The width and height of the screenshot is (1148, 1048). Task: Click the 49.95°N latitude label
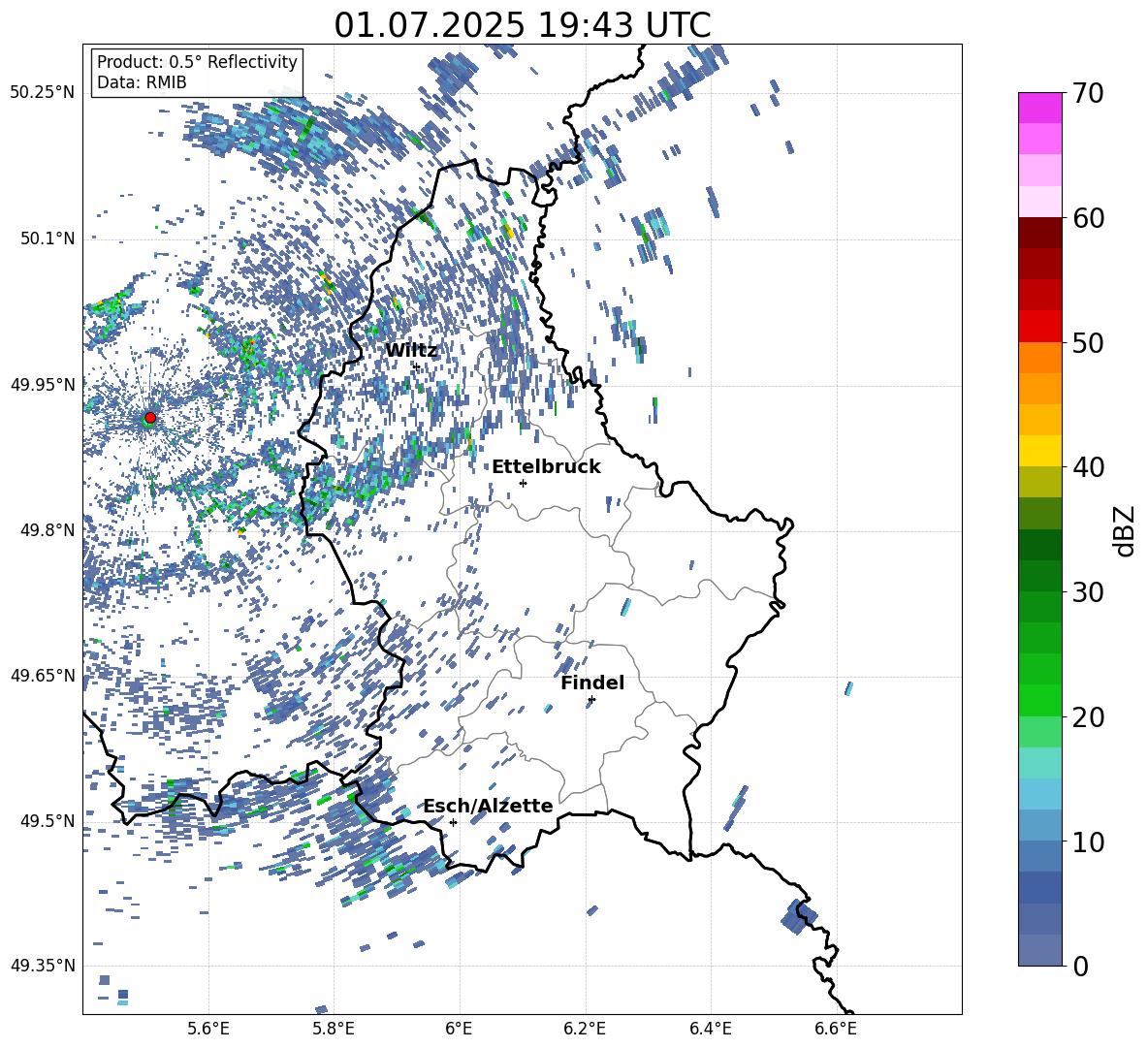(x=43, y=384)
